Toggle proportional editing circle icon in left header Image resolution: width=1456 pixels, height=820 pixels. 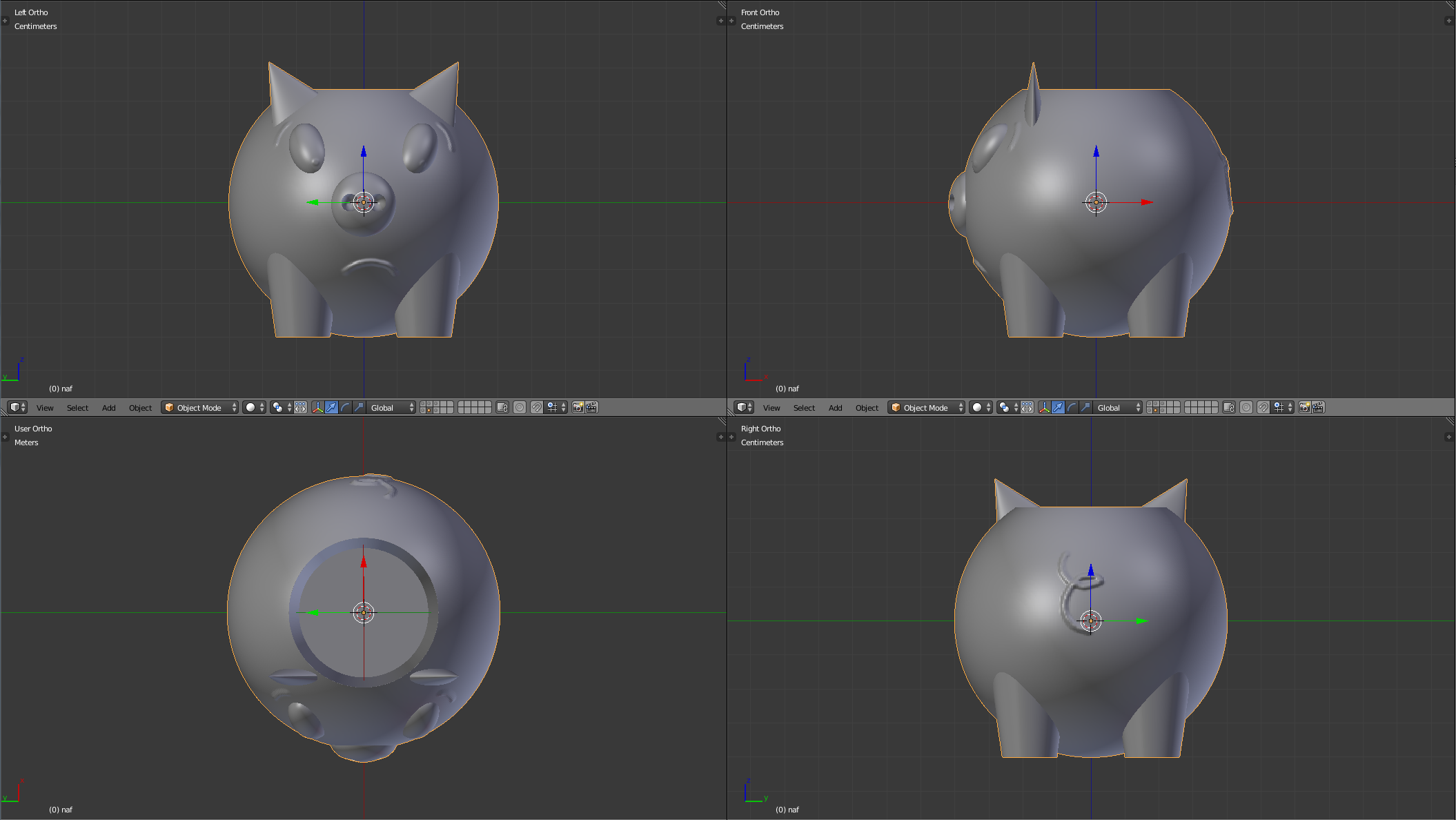click(520, 407)
